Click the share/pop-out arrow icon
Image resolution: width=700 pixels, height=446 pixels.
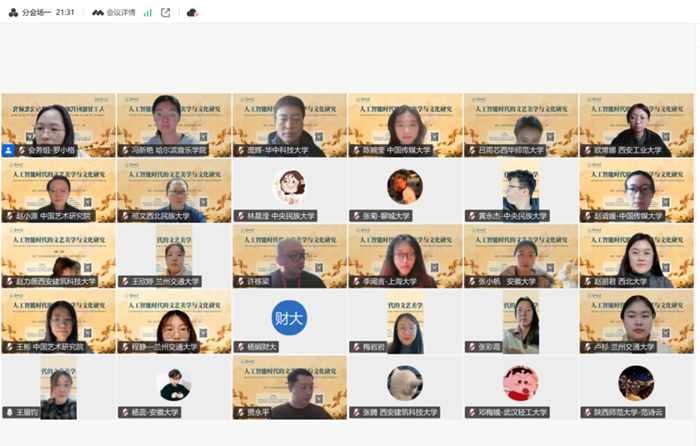166,12
